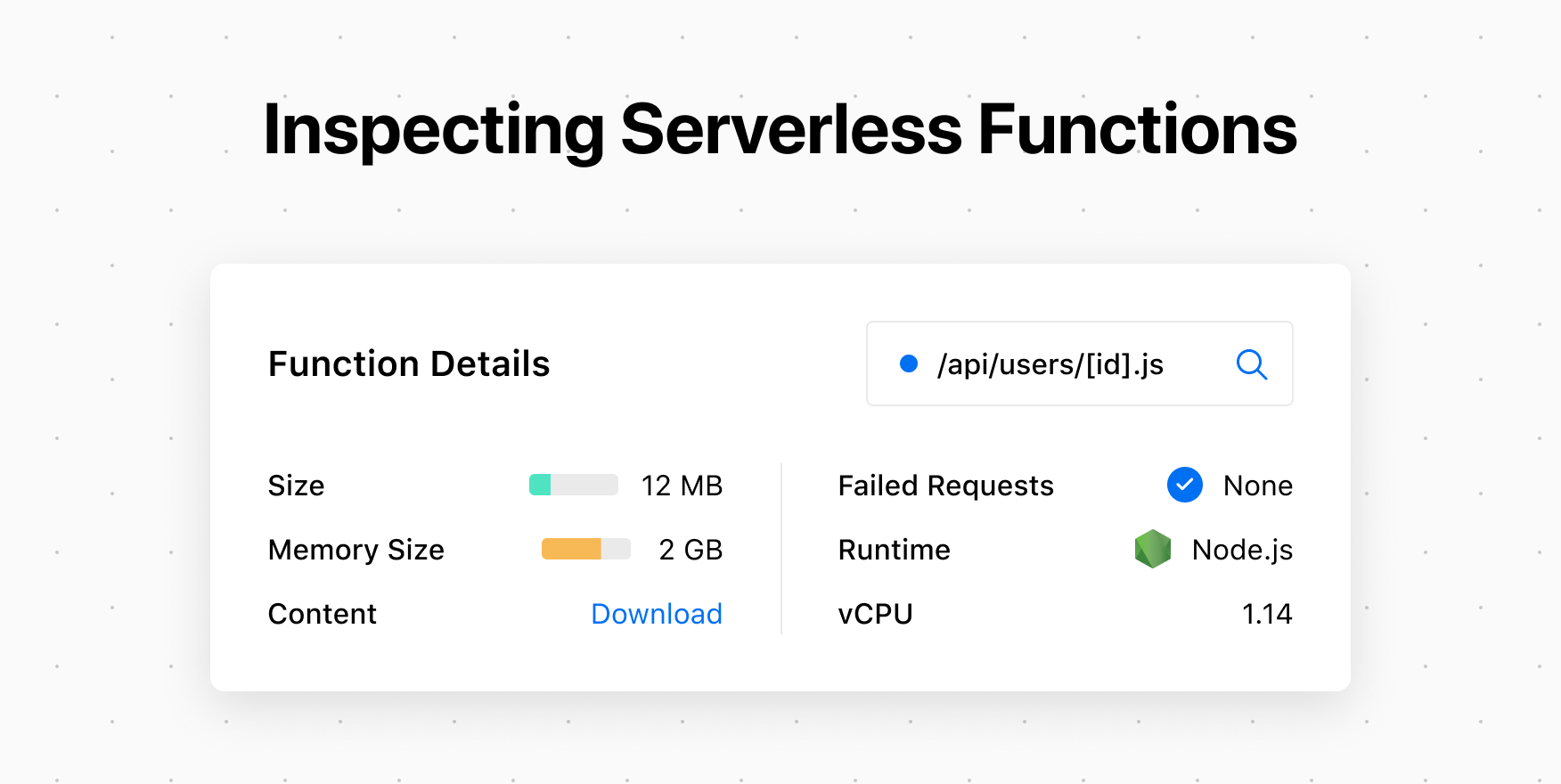Select the 12 MB size value
The image size is (1561, 784).
(682, 486)
